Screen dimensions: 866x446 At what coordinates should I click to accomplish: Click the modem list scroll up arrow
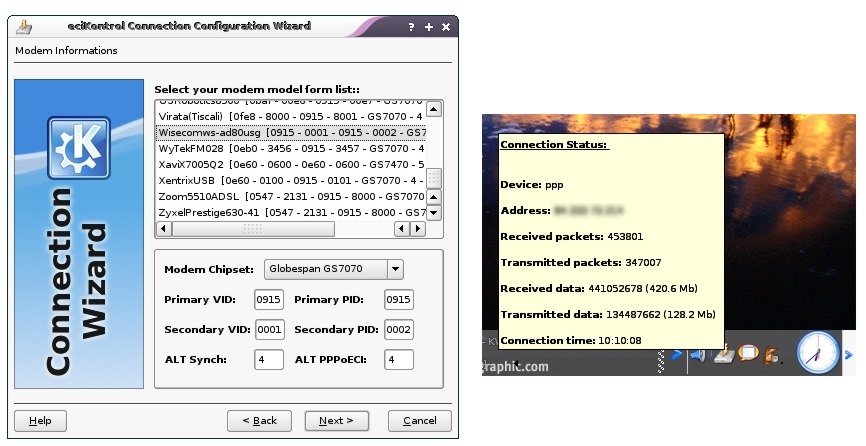tap(434, 109)
